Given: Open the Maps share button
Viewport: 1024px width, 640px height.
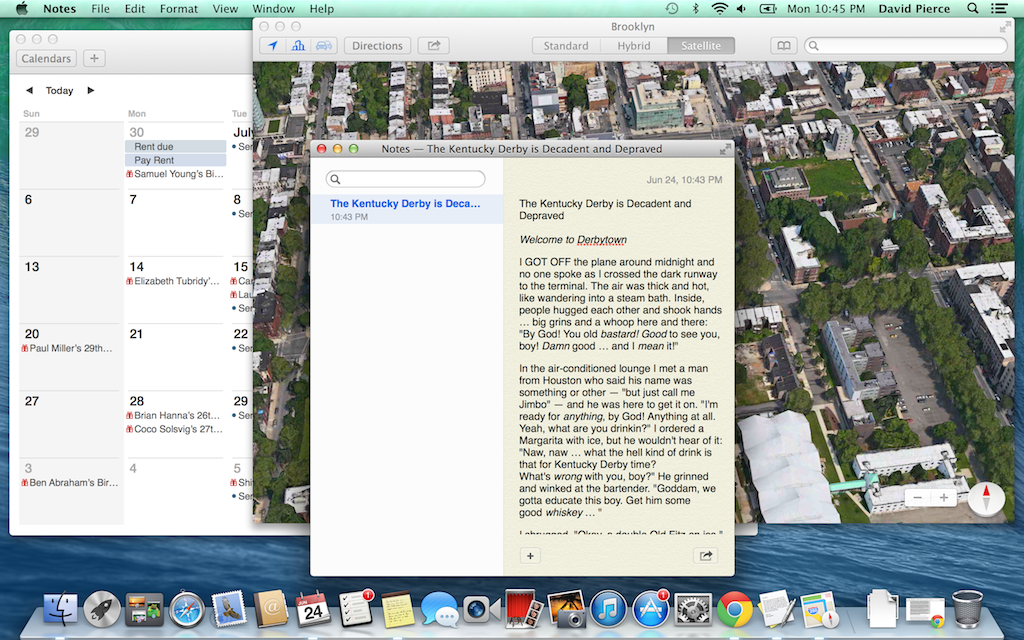Looking at the screenshot, I should [x=434, y=46].
